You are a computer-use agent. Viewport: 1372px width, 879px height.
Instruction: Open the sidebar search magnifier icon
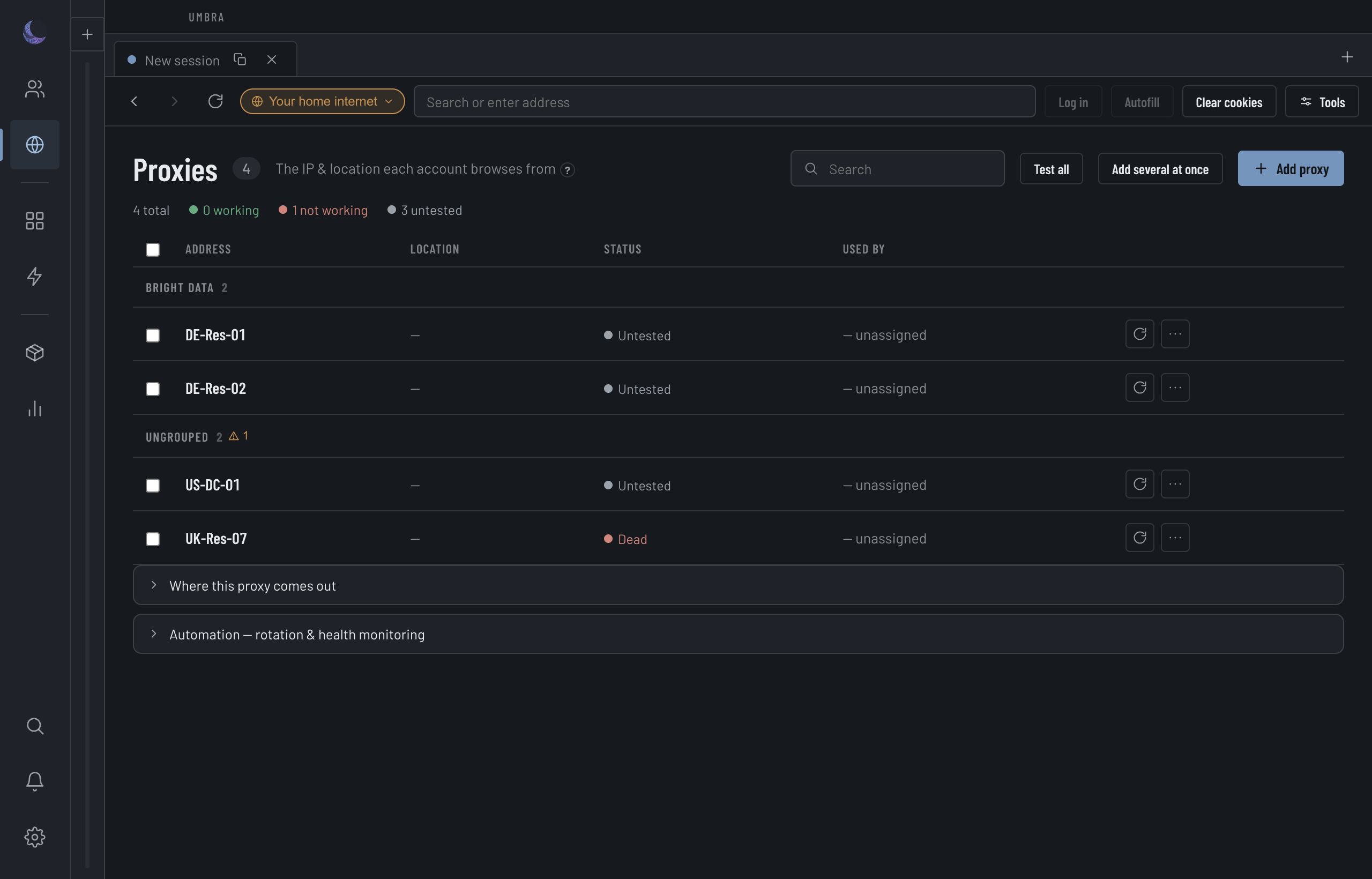(x=34, y=726)
